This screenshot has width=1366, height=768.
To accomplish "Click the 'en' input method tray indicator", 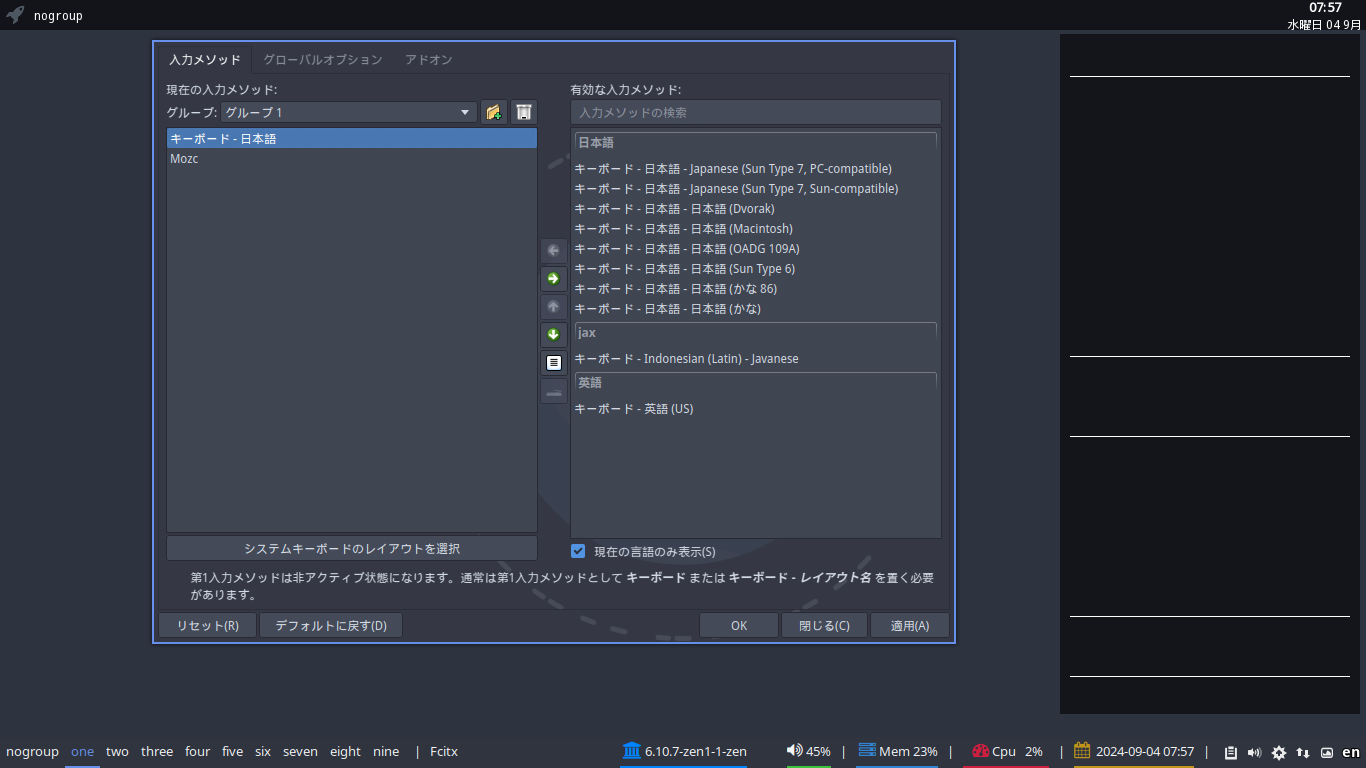I will point(1351,752).
